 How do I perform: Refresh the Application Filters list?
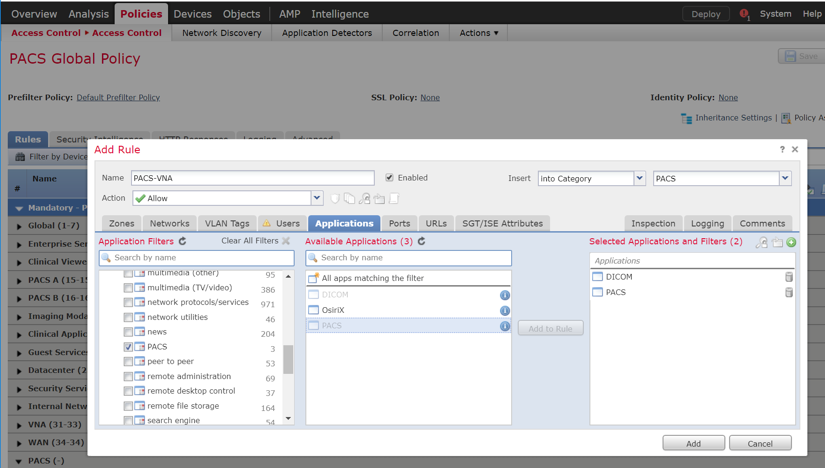click(x=183, y=241)
